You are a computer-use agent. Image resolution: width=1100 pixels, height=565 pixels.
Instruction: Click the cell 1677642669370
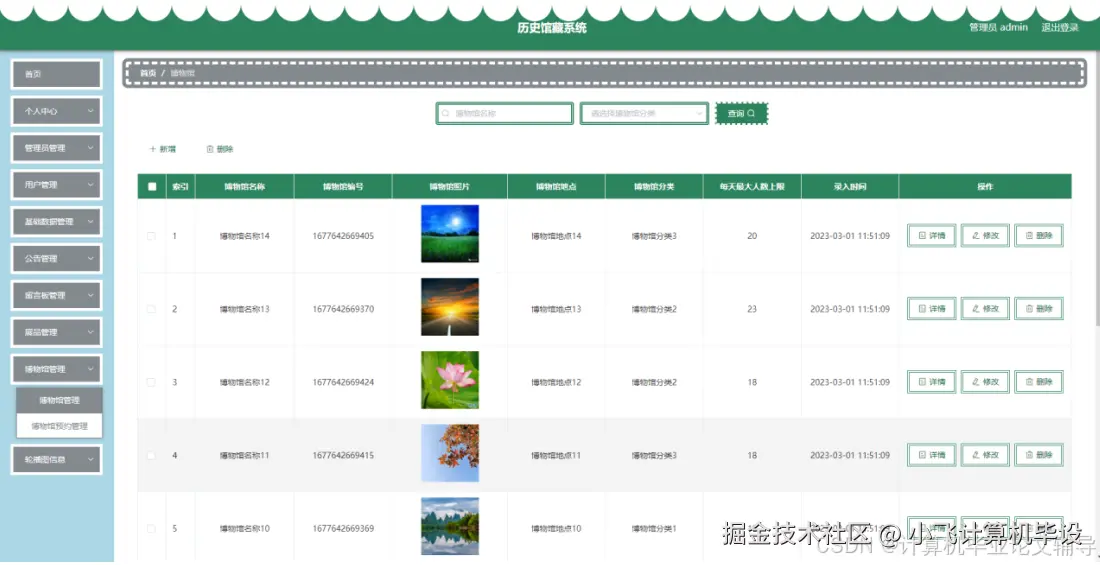[343, 309]
